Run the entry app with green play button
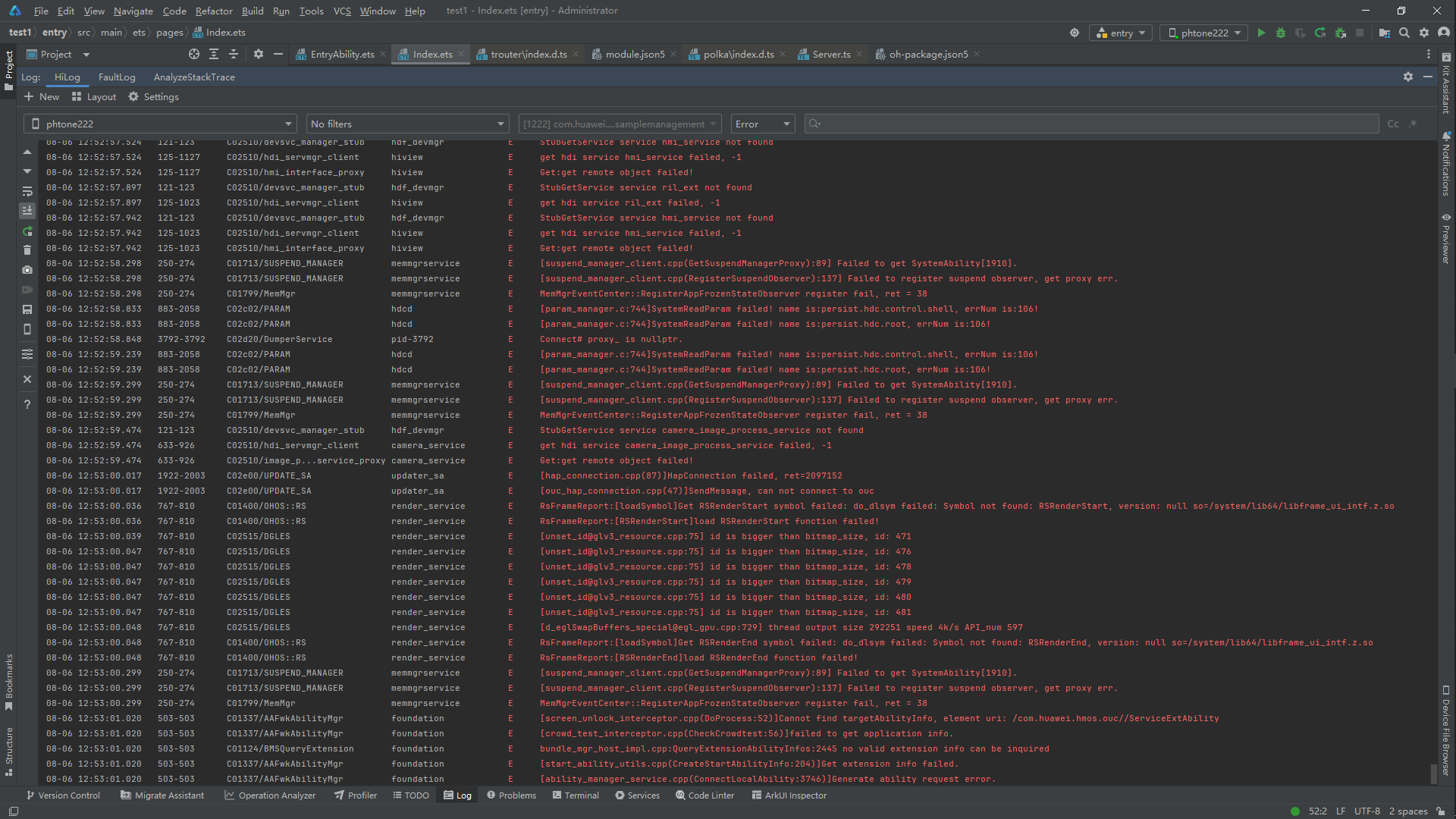Screen dimensions: 1456x819 coord(1261,33)
